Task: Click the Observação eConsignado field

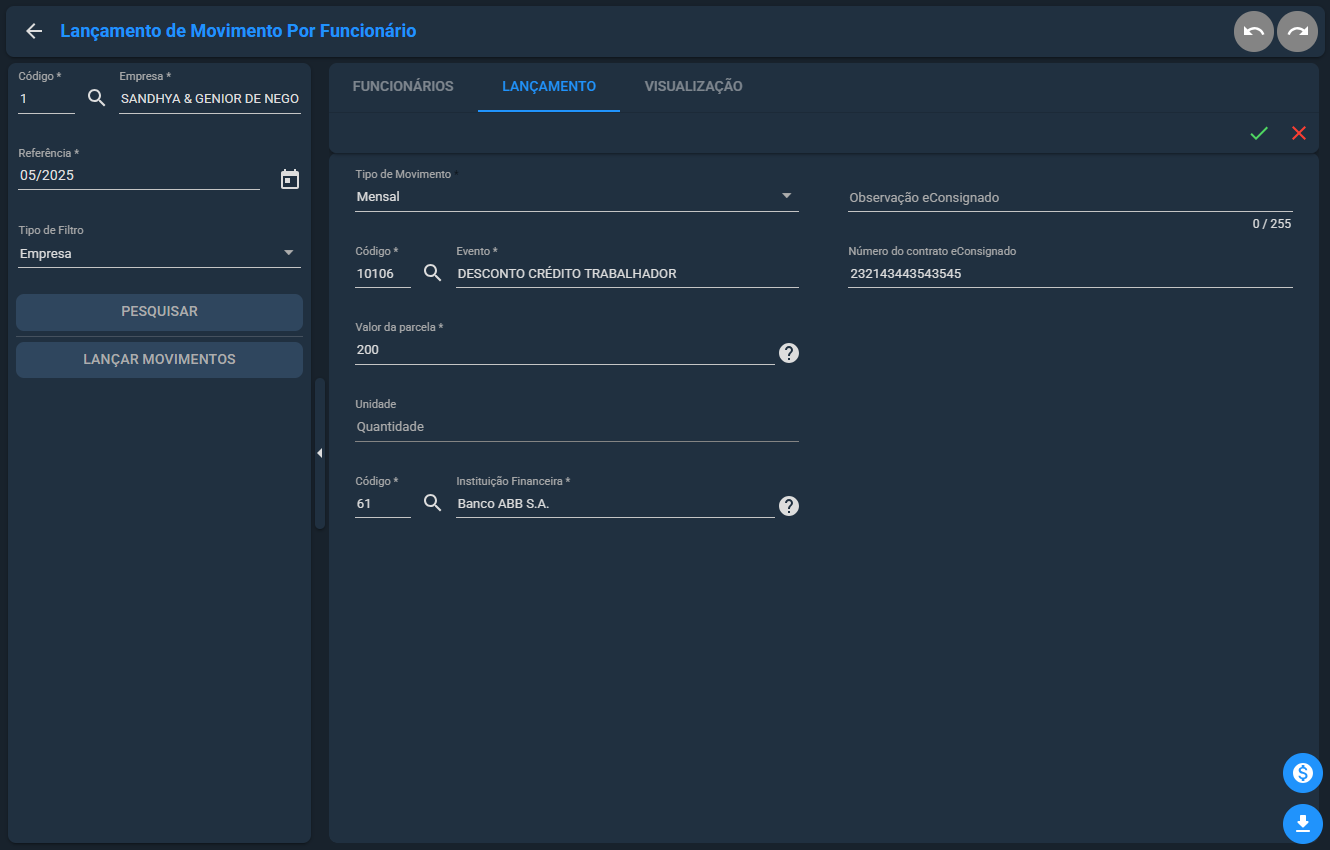Action: click(1070, 198)
